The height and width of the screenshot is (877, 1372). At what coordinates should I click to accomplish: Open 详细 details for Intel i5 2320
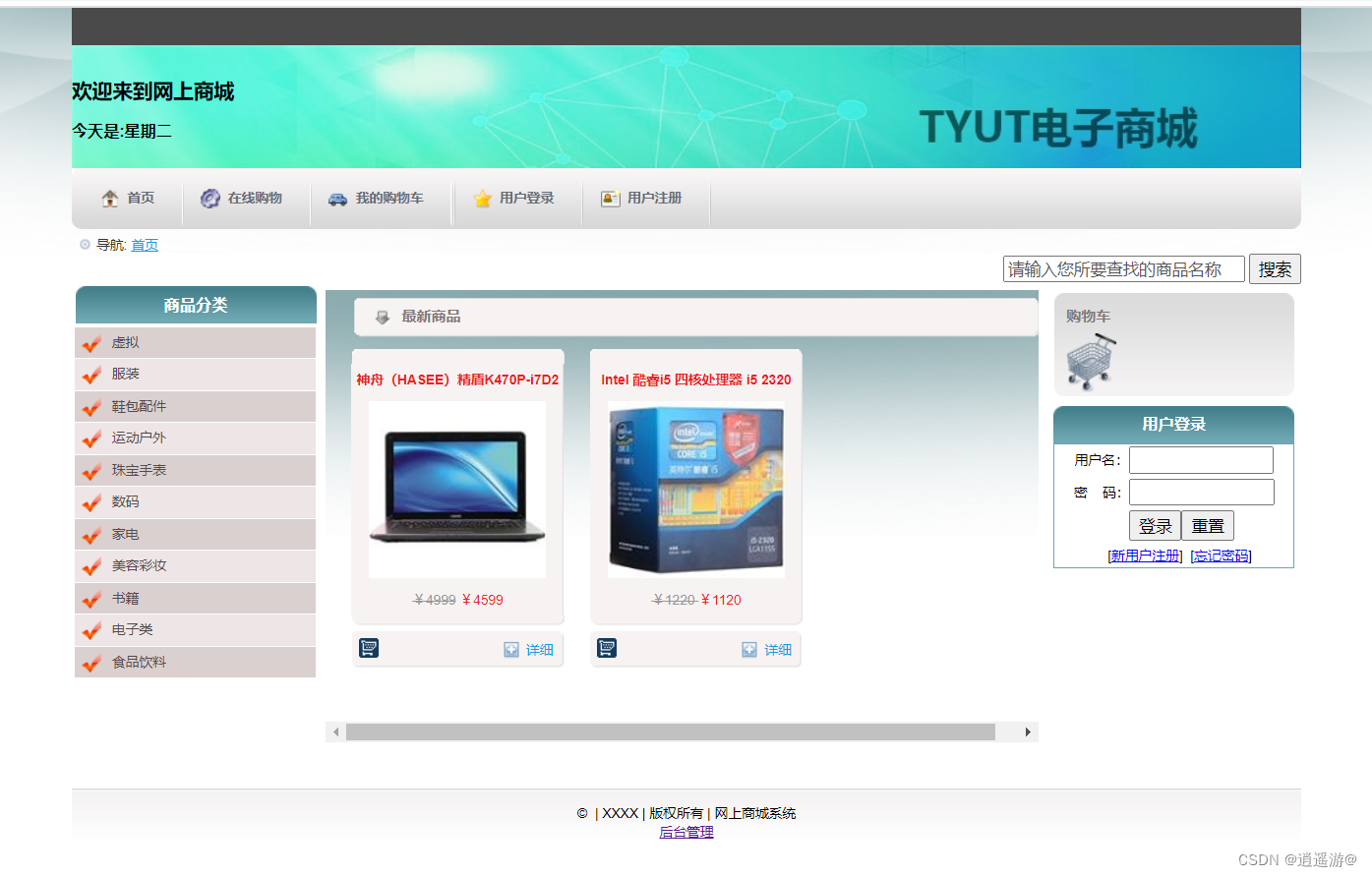pyautogui.click(x=778, y=650)
